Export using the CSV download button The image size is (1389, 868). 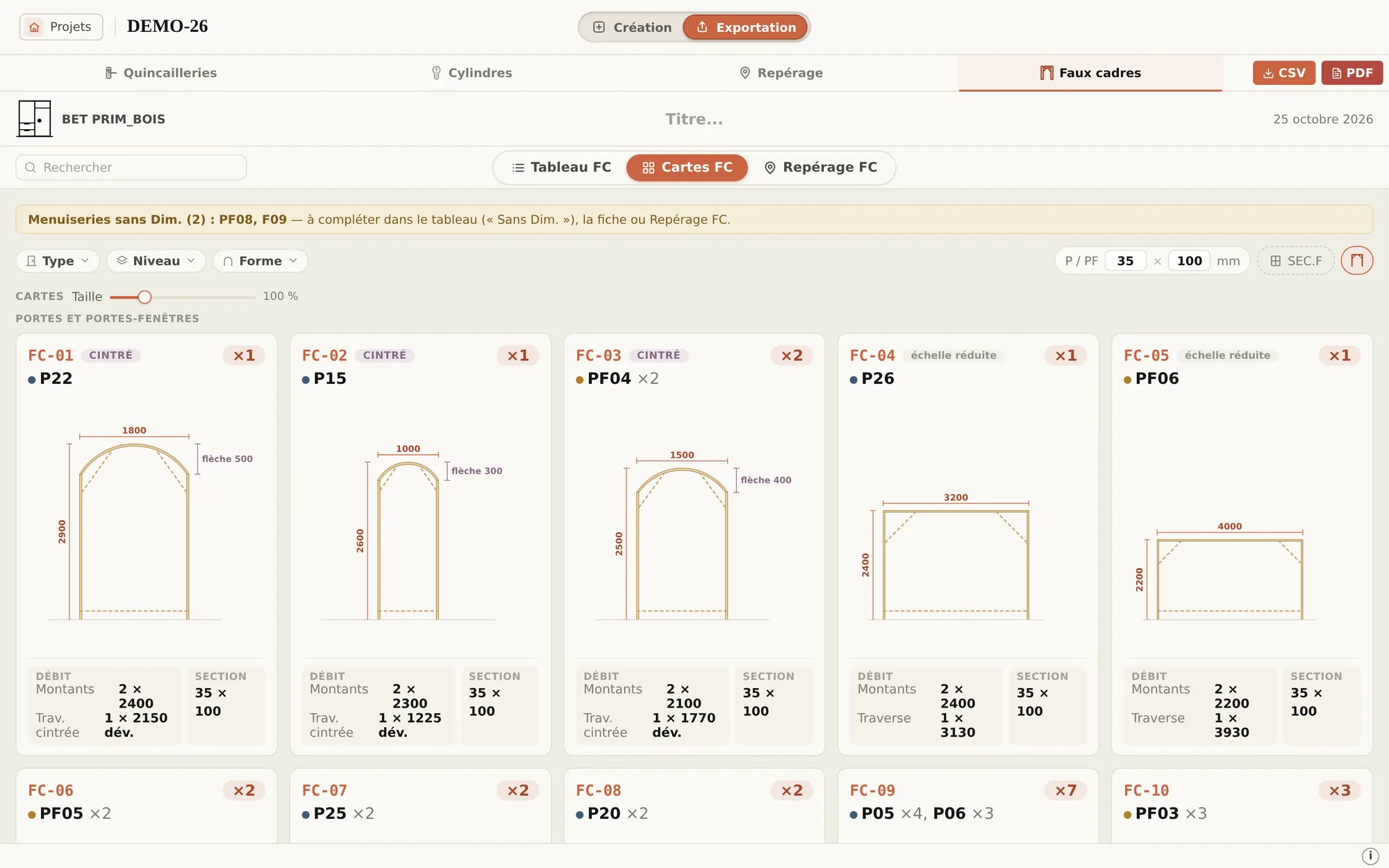point(1283,73)
